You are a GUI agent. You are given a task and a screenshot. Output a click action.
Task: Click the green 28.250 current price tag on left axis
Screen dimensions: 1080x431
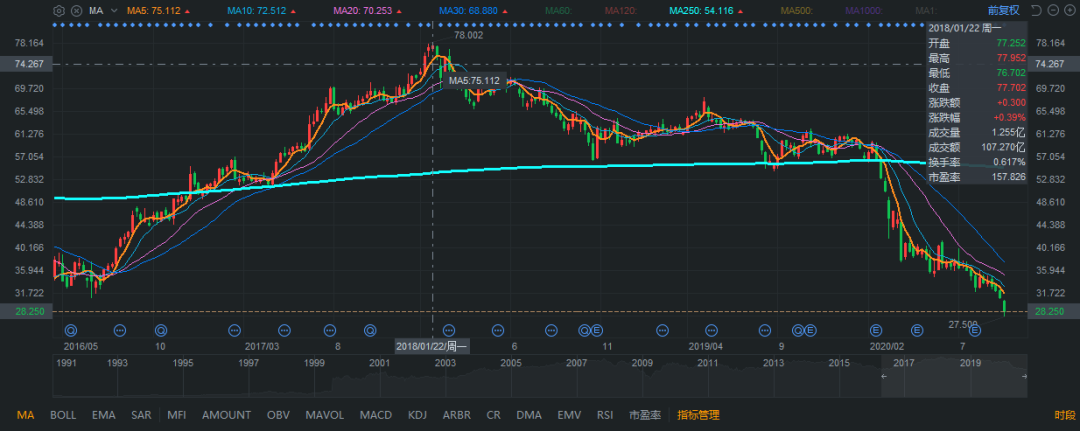pos(27,311)
